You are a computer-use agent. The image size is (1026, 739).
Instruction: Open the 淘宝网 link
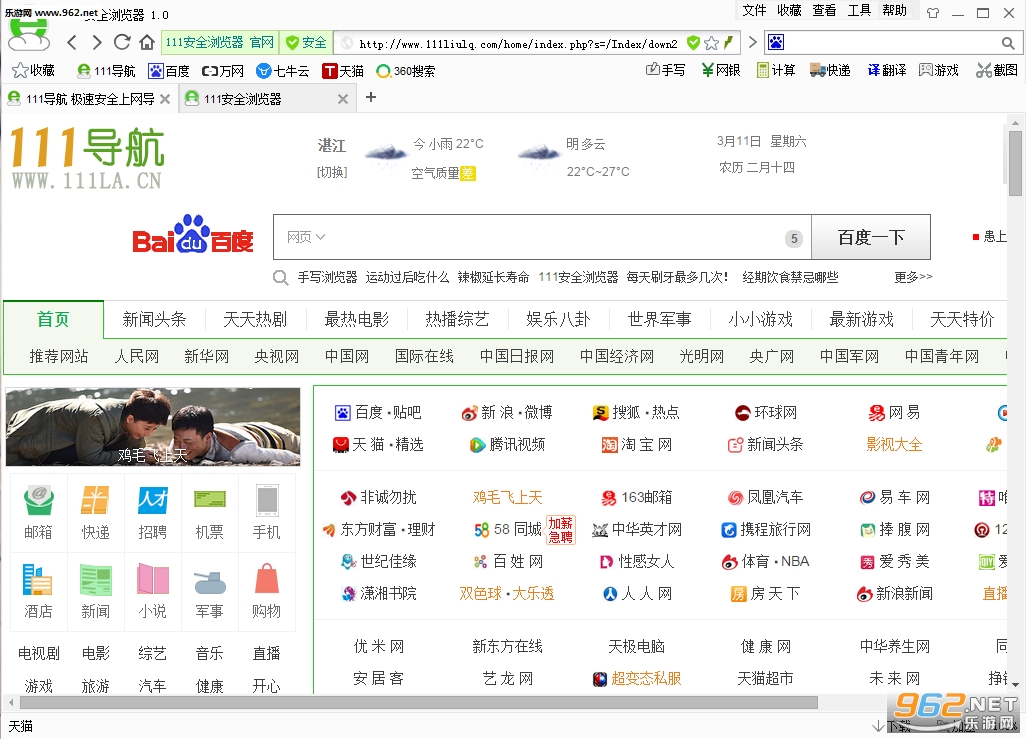point(637,444)
